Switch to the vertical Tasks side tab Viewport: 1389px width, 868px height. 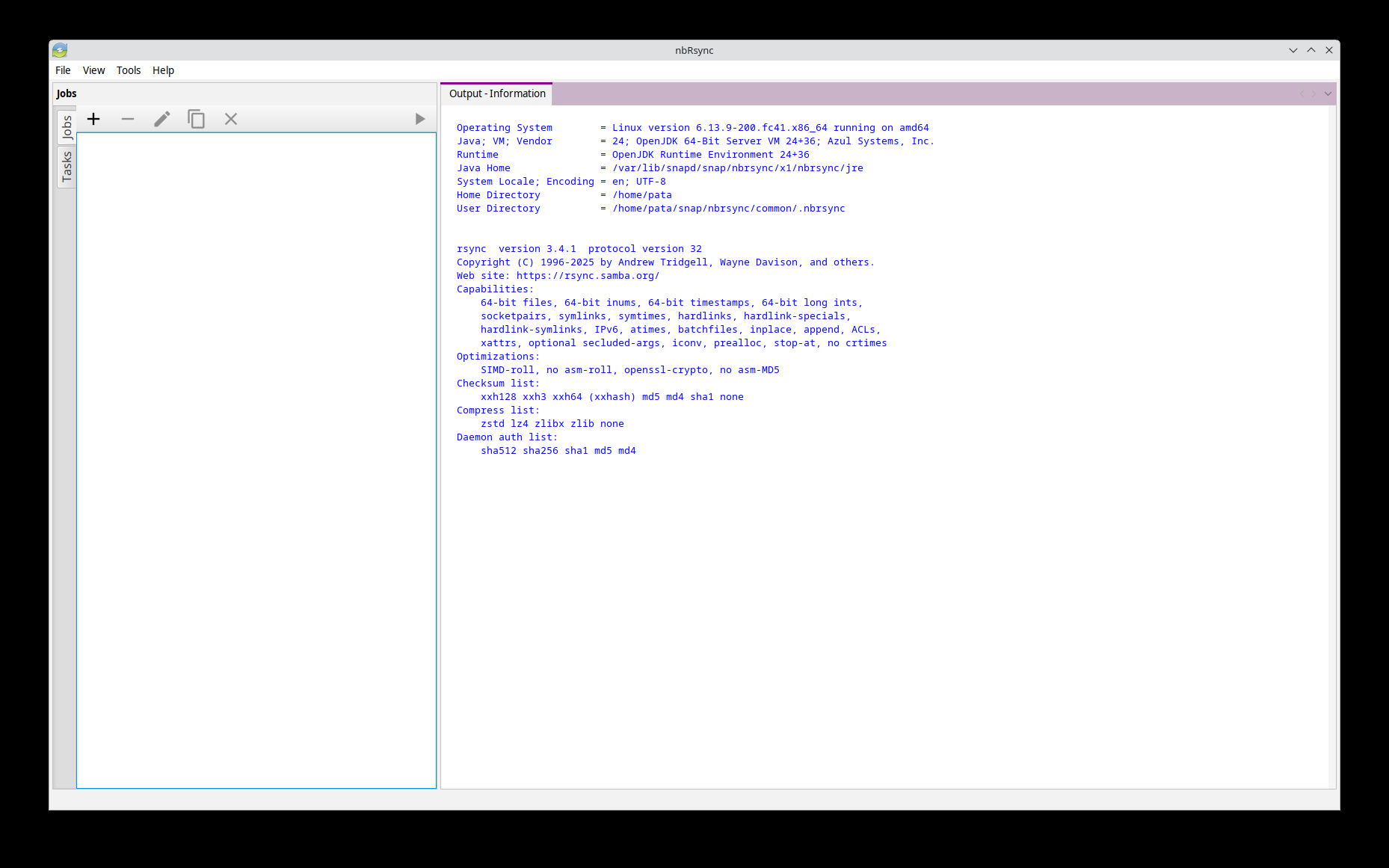[67, 166]
